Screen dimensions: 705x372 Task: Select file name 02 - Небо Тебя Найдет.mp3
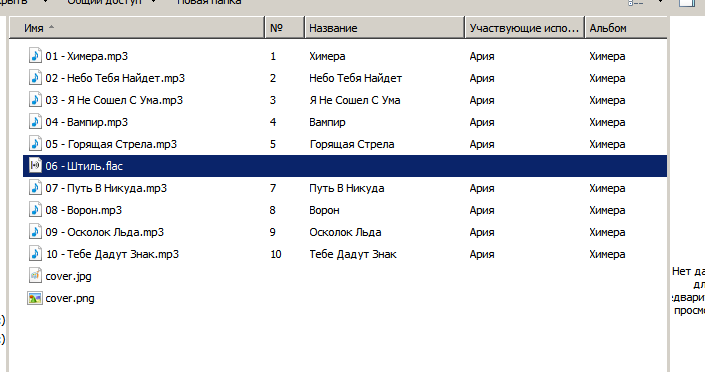115,78
